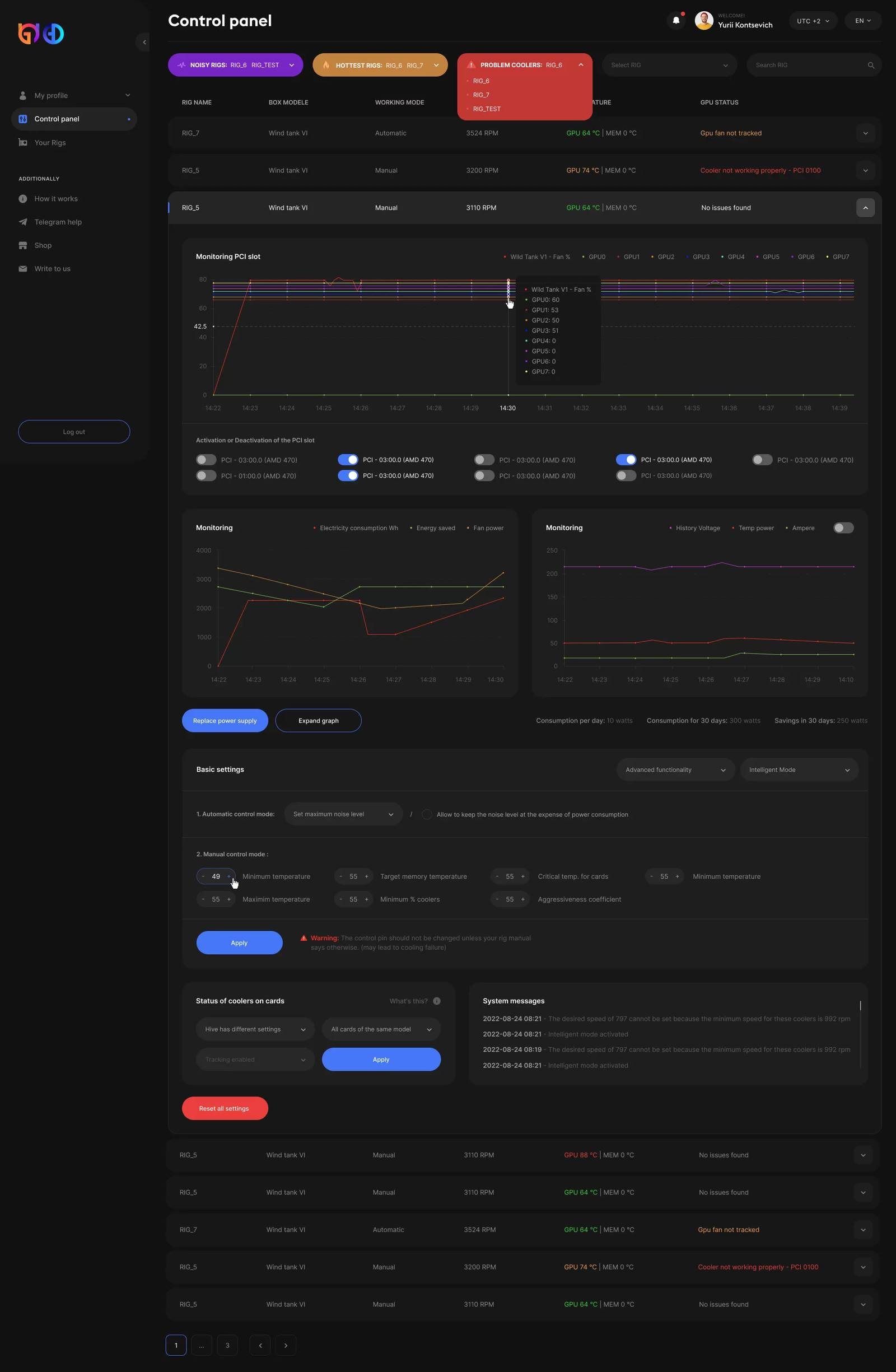Open the EN language dropdown

pyautogui.click(x=863, y=21)
